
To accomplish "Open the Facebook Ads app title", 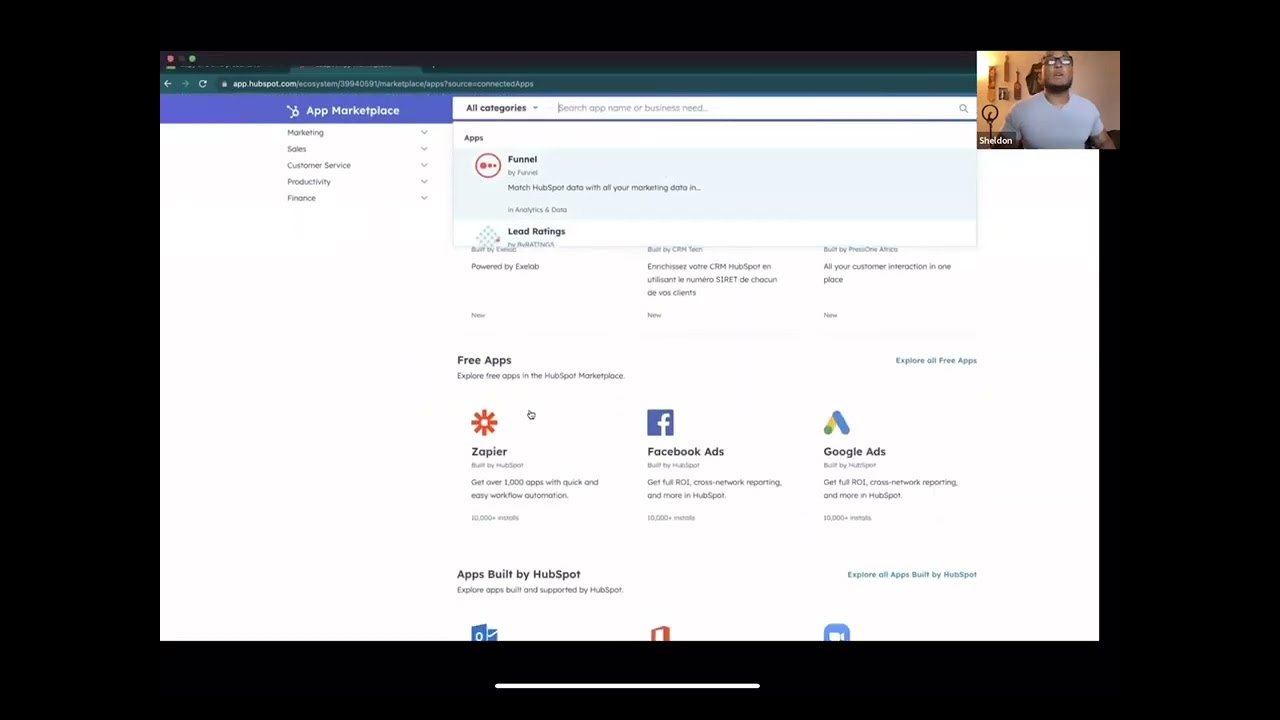I will (x=685, y=451).
